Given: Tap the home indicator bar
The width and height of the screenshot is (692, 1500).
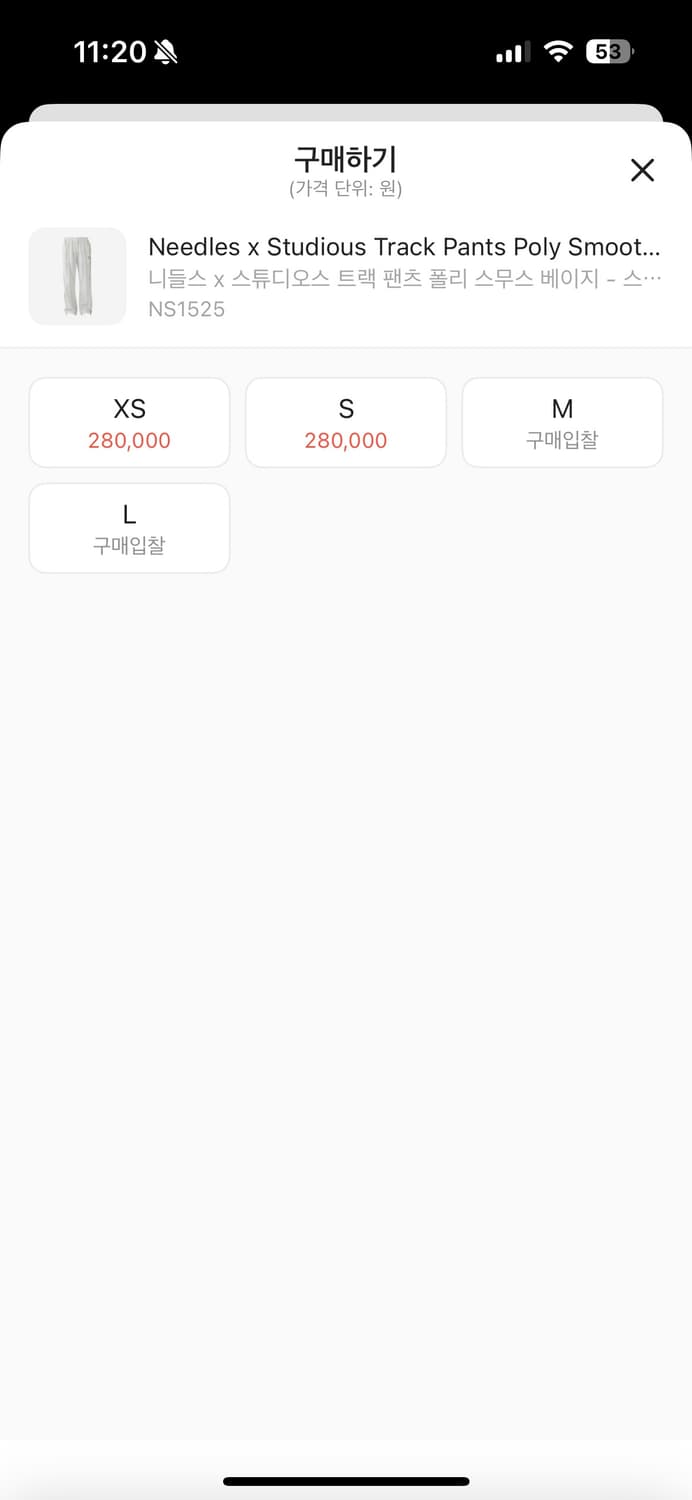Looking at the screenshot, I should (346, 1481).
